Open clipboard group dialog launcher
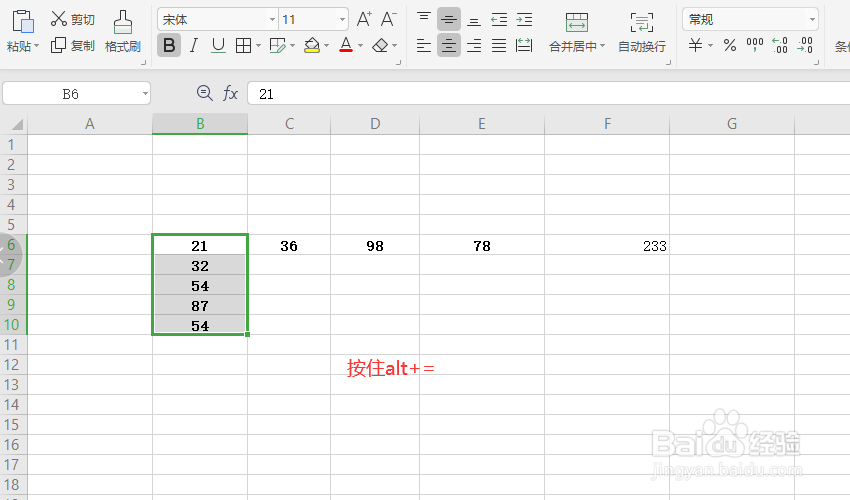Image resolution: width=850 pixels, height=500 pixels. point(144,62)
